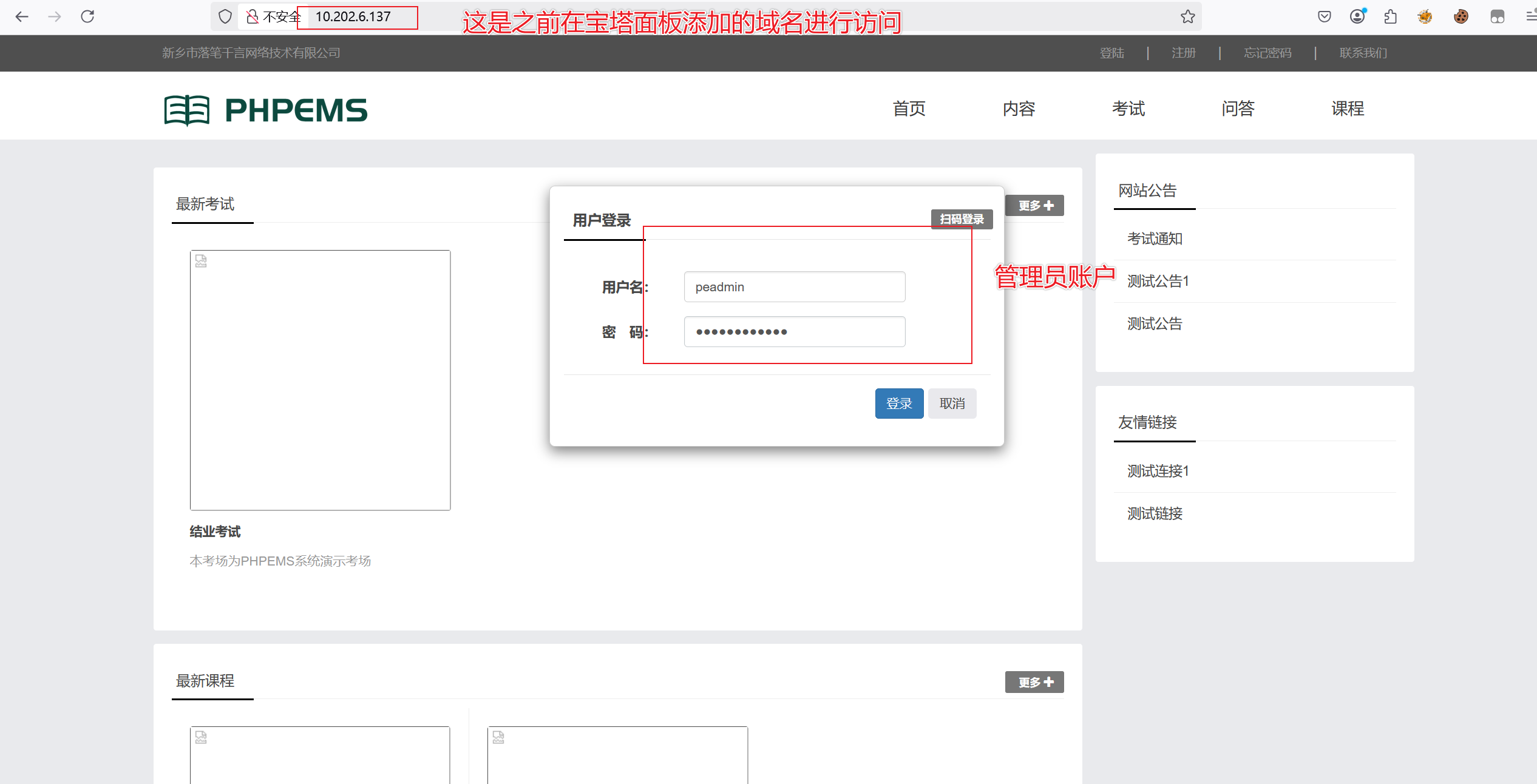
Task: Click the 网站公告 heading
Action: tap(1147, 191)
